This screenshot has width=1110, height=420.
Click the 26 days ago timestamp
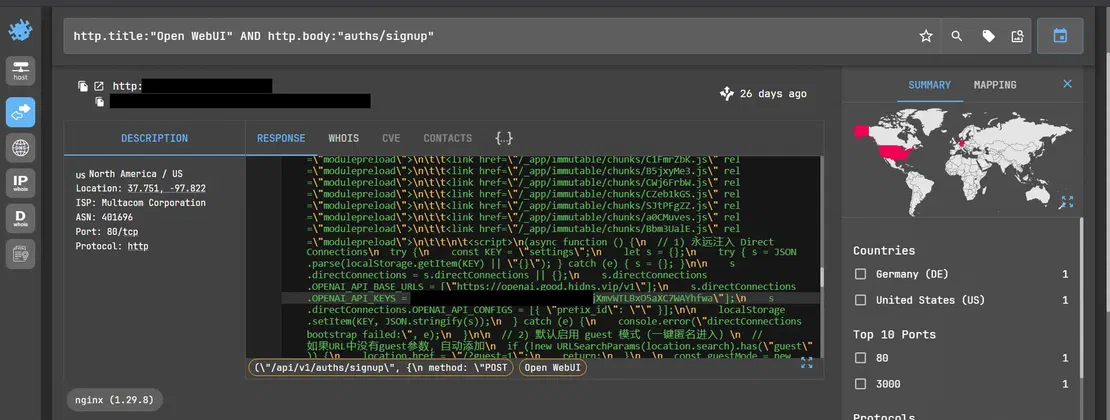pyautogui.click(x=773, y=93)
